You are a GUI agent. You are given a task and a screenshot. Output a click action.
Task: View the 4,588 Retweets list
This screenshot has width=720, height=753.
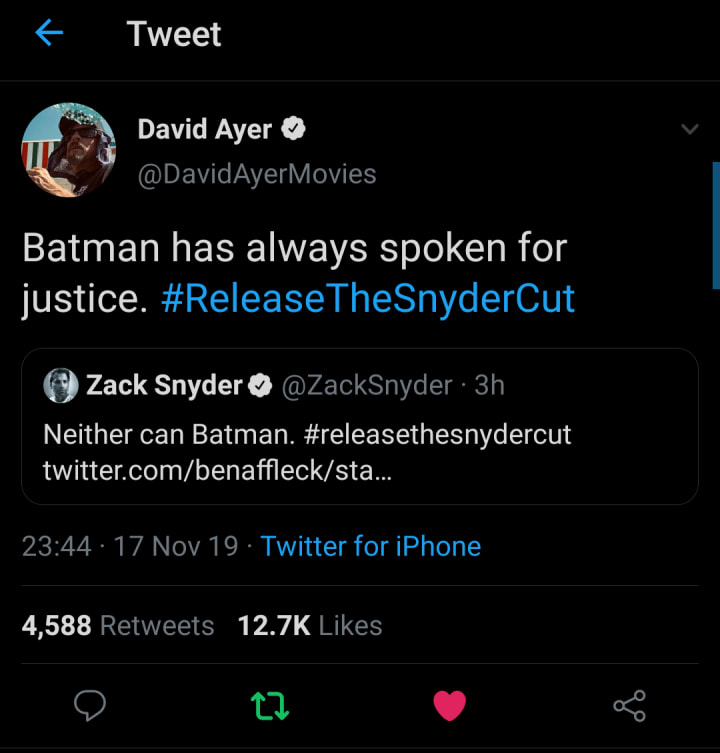click(118, 626)
